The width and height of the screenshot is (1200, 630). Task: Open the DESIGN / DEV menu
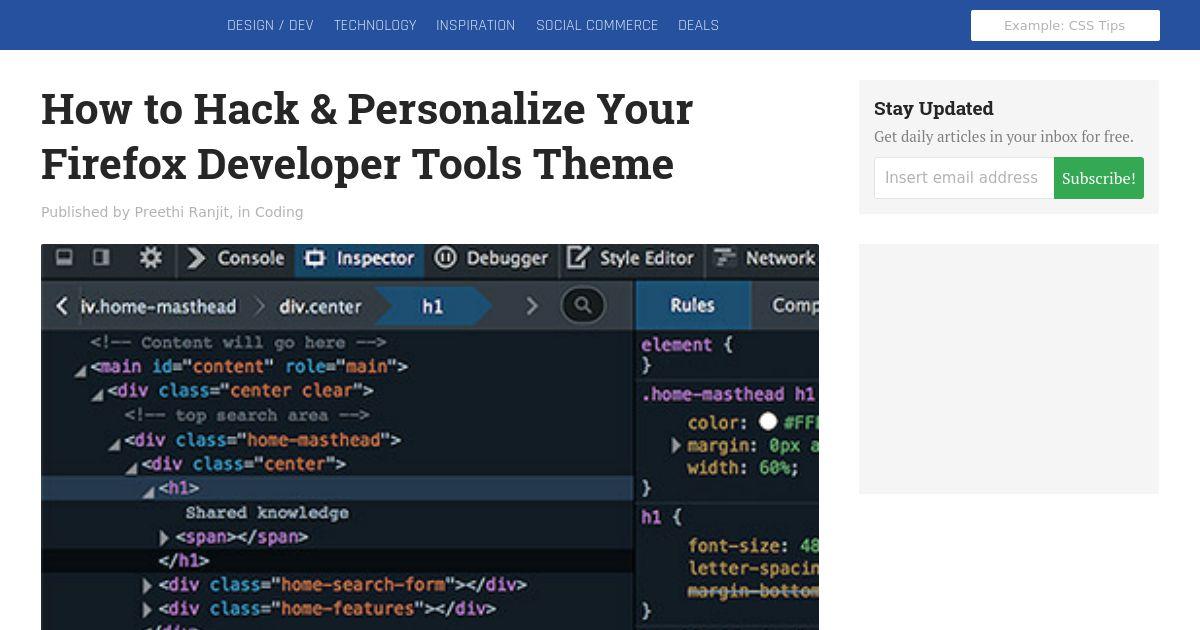point(270,25)
